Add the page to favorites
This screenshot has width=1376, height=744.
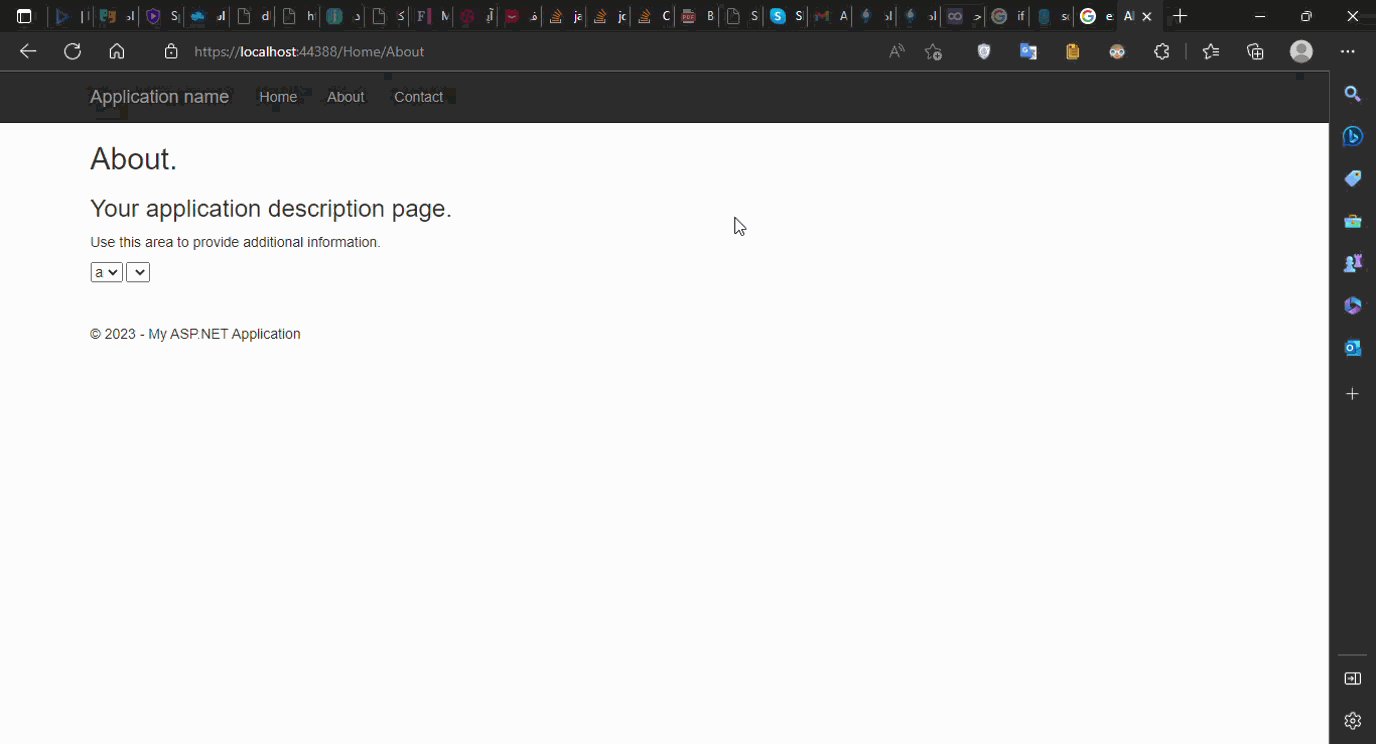[933, 51]
